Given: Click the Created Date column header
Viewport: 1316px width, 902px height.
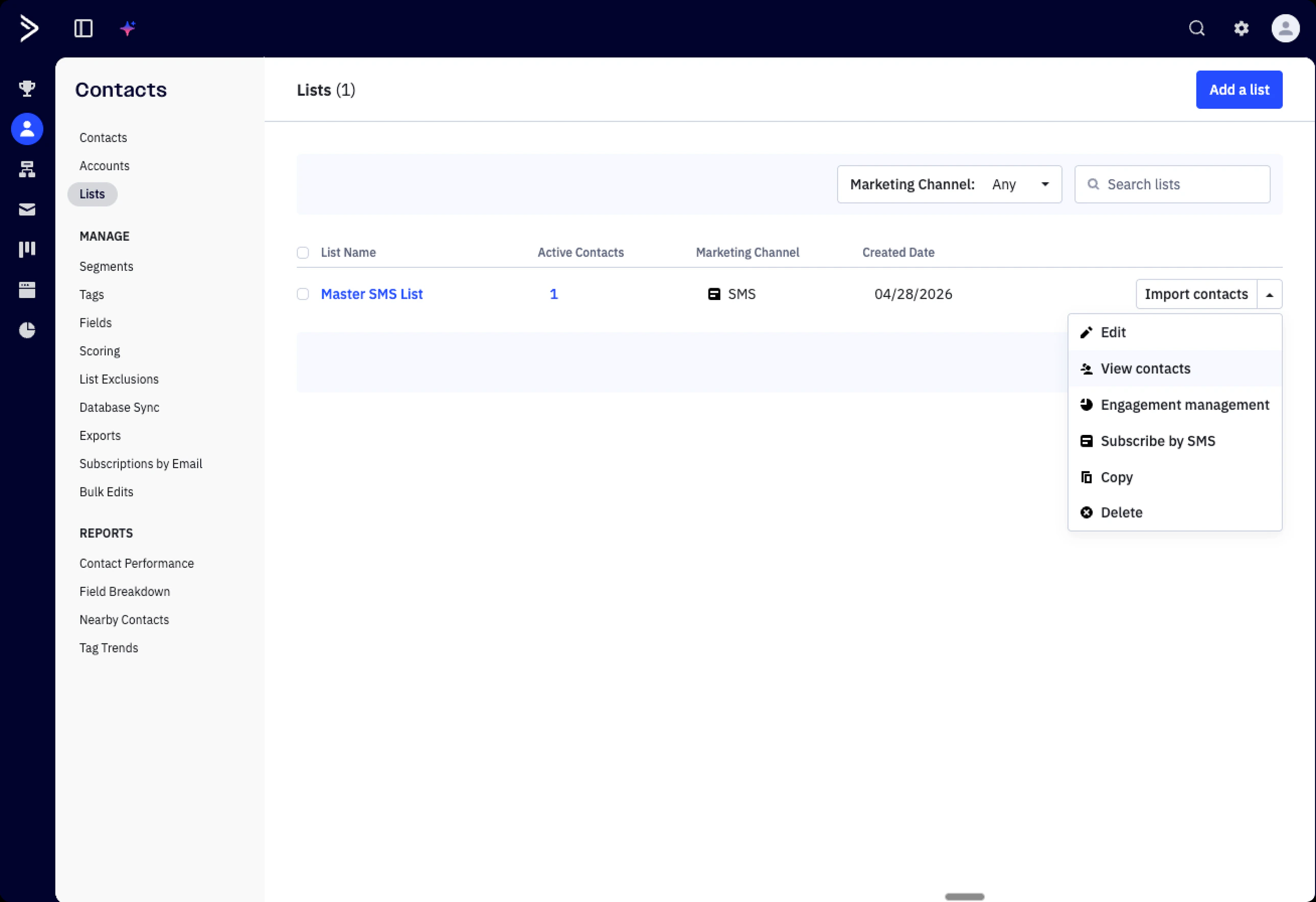Looking at the screenshot, I should pyautogui.click(x=898, y=252).
